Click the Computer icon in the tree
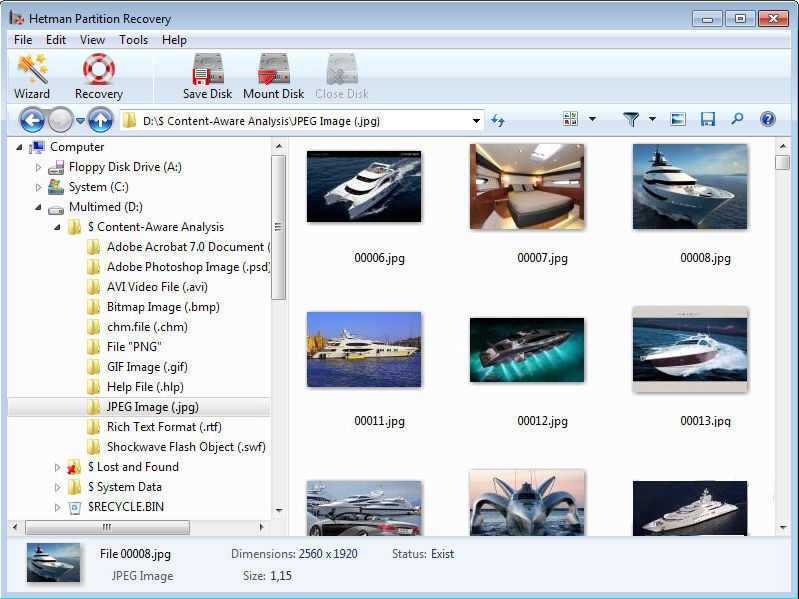This screenshot has width=799, height=599. click(37, 147)
